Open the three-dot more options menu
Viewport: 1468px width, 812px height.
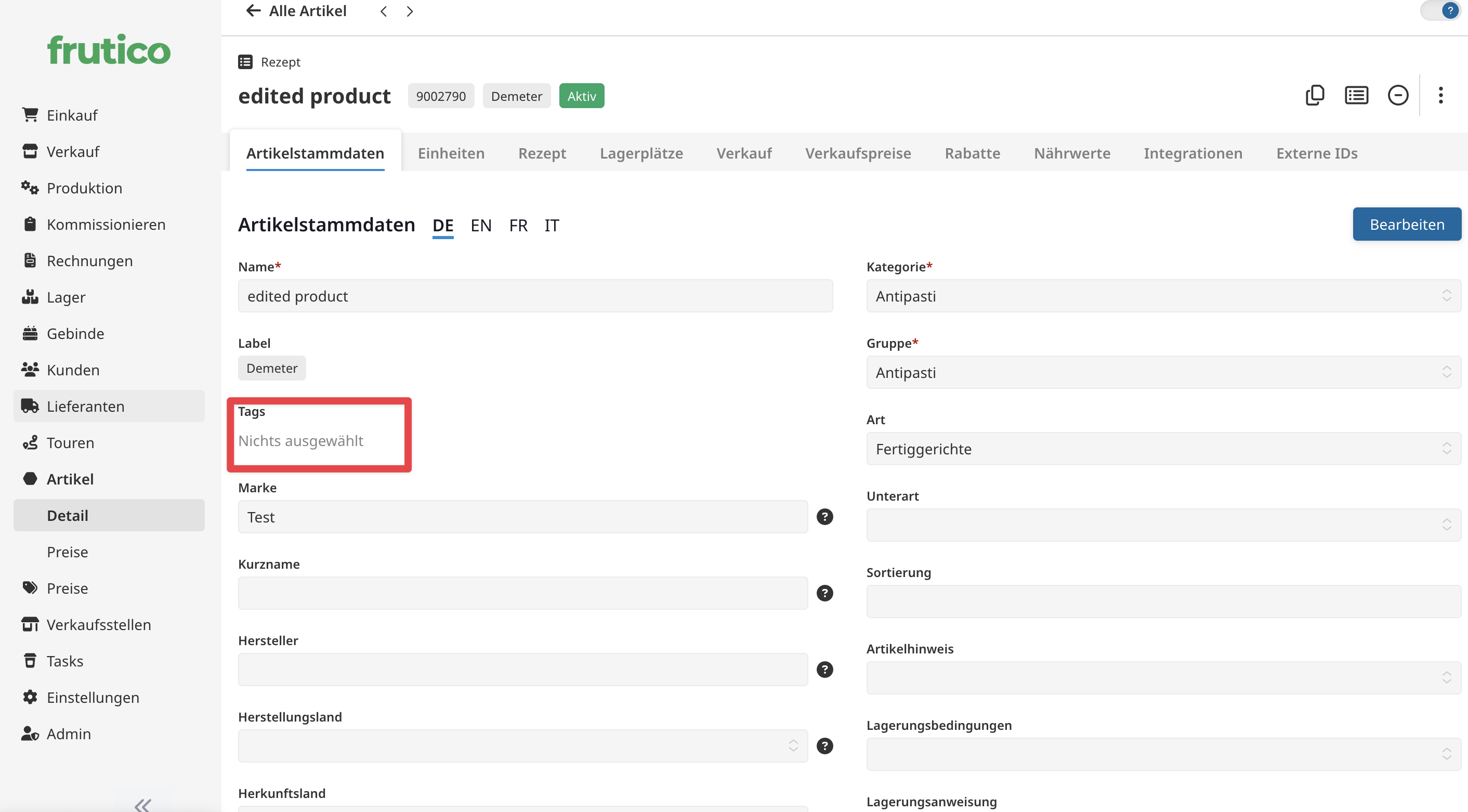(x=1440, y=95)
